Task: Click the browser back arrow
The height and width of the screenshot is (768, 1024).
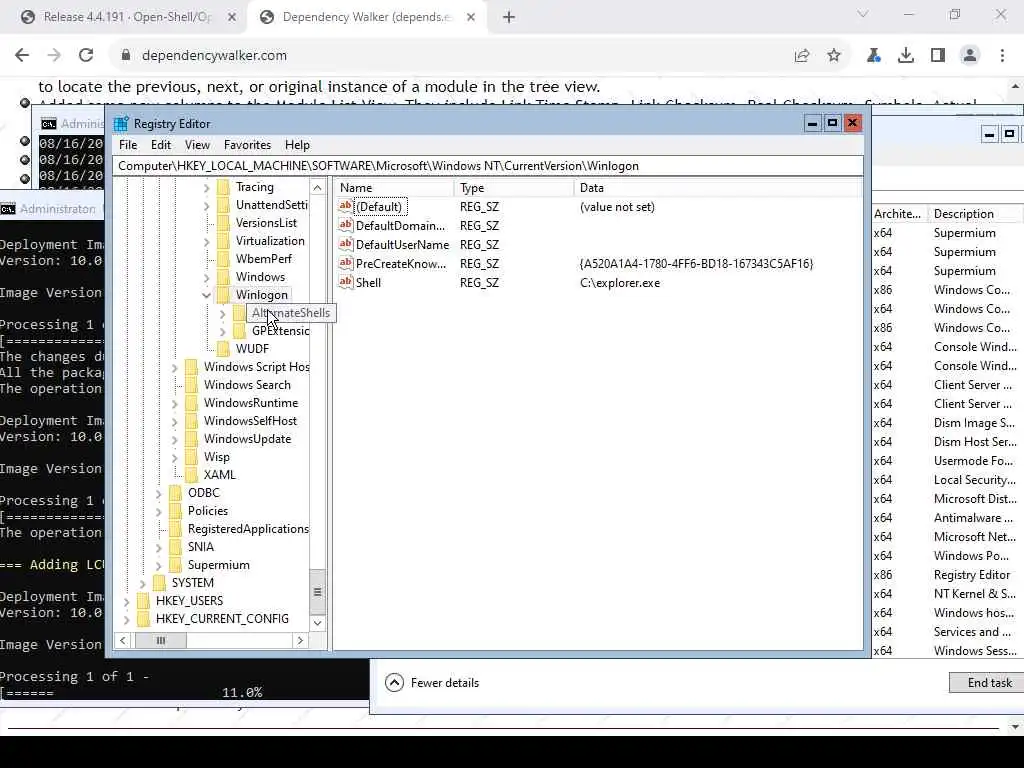Action: [x=22, y=56]
